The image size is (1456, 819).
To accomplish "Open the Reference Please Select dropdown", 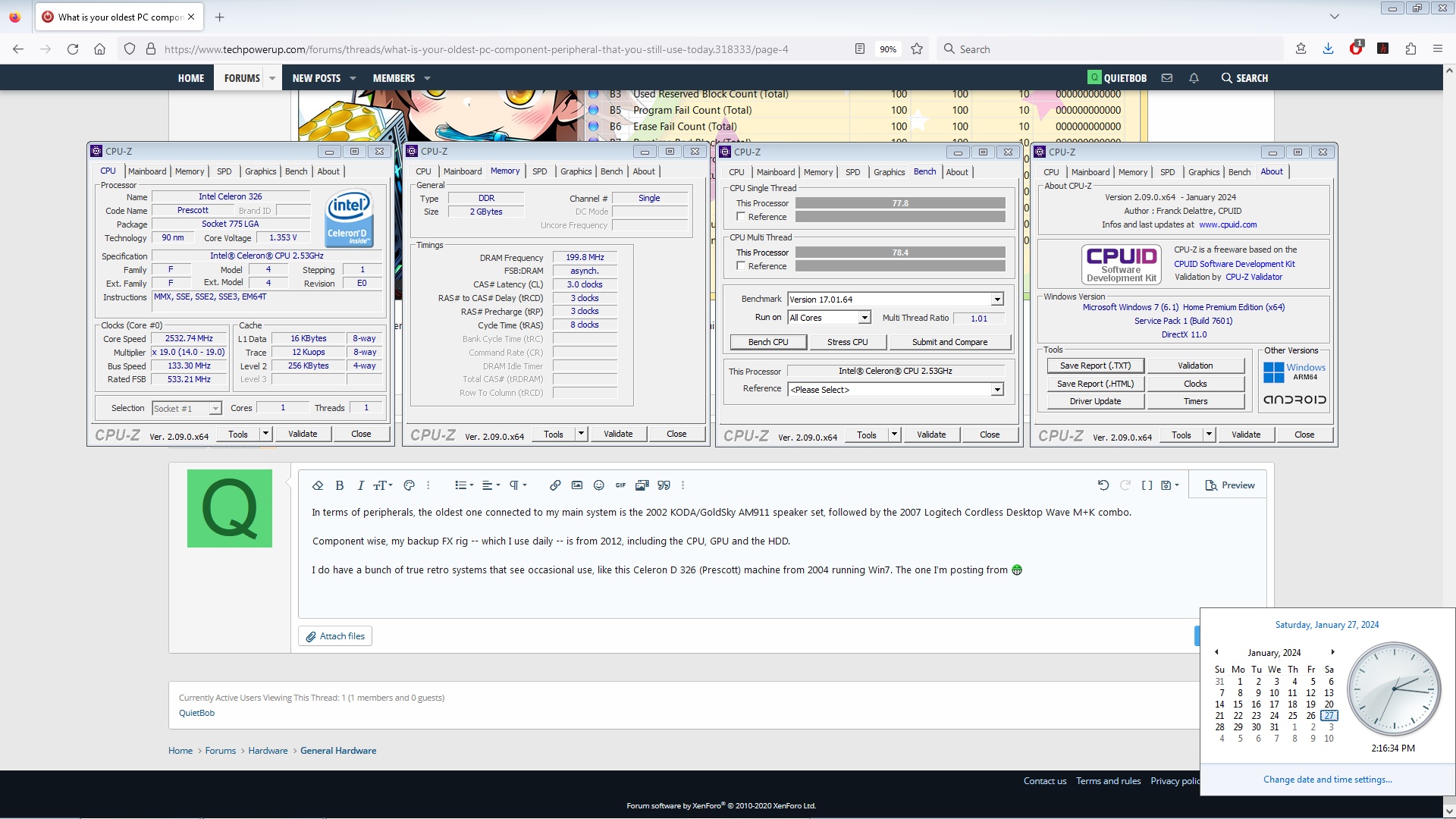I will pos(997,390).
